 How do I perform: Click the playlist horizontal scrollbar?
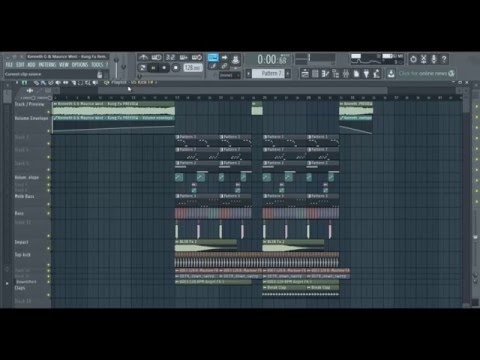tap(243, 91)
